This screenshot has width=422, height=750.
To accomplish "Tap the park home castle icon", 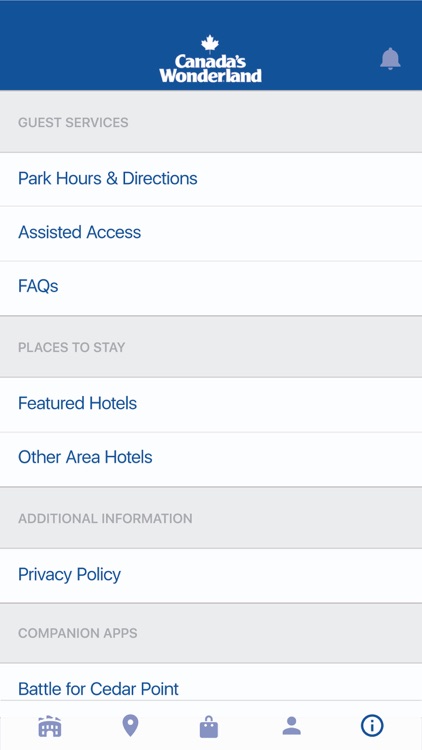I will 50,726.
